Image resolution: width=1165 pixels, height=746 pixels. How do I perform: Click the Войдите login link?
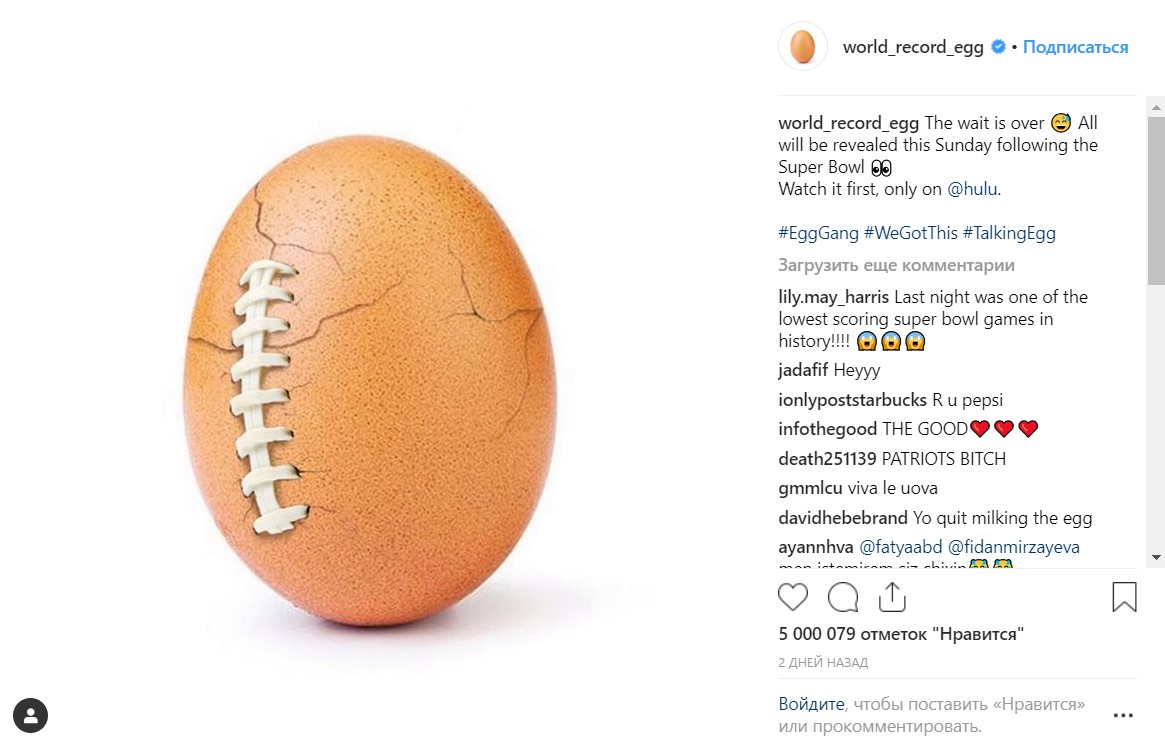[811, 704]
